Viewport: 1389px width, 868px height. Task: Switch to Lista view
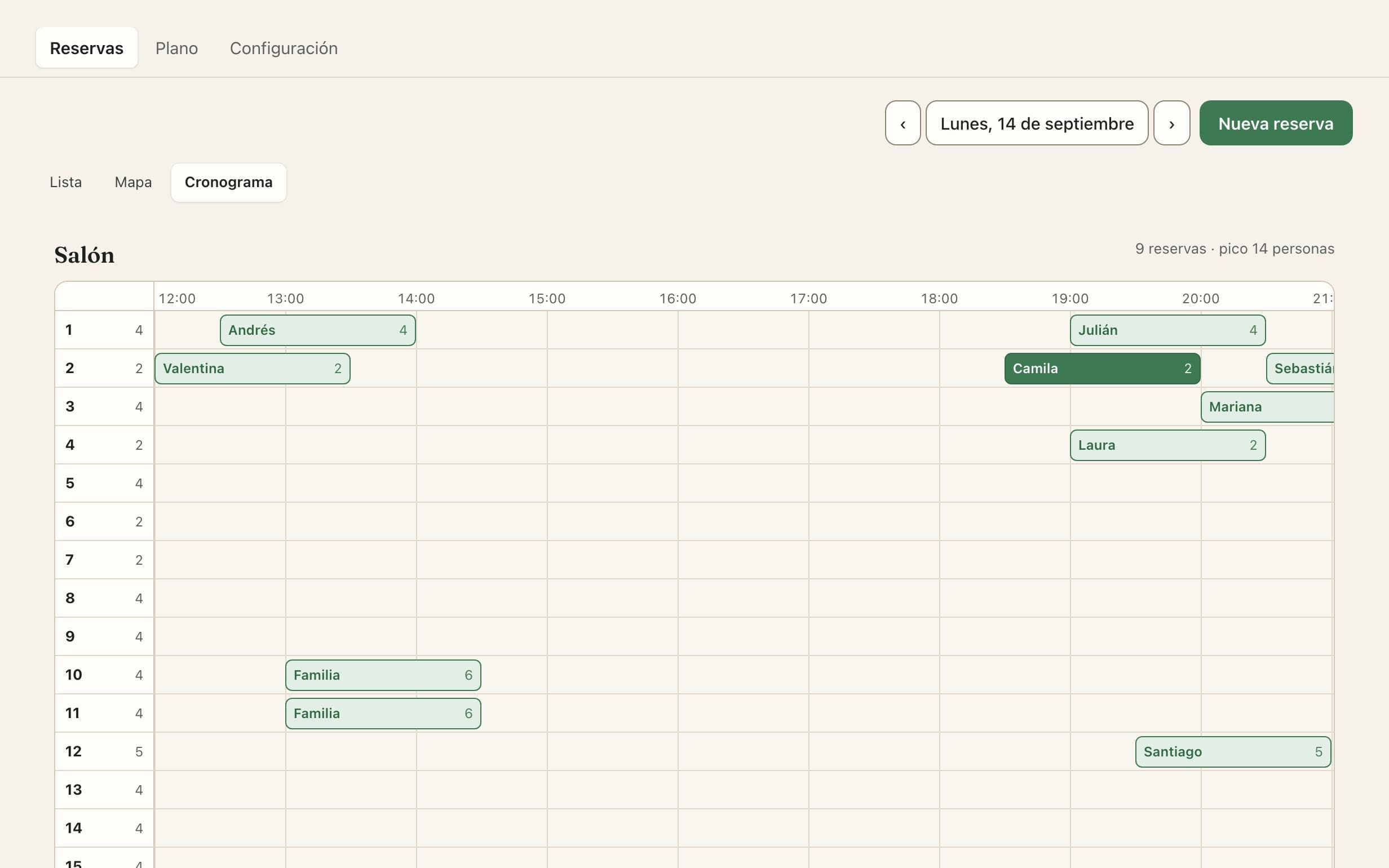[66, 182]
